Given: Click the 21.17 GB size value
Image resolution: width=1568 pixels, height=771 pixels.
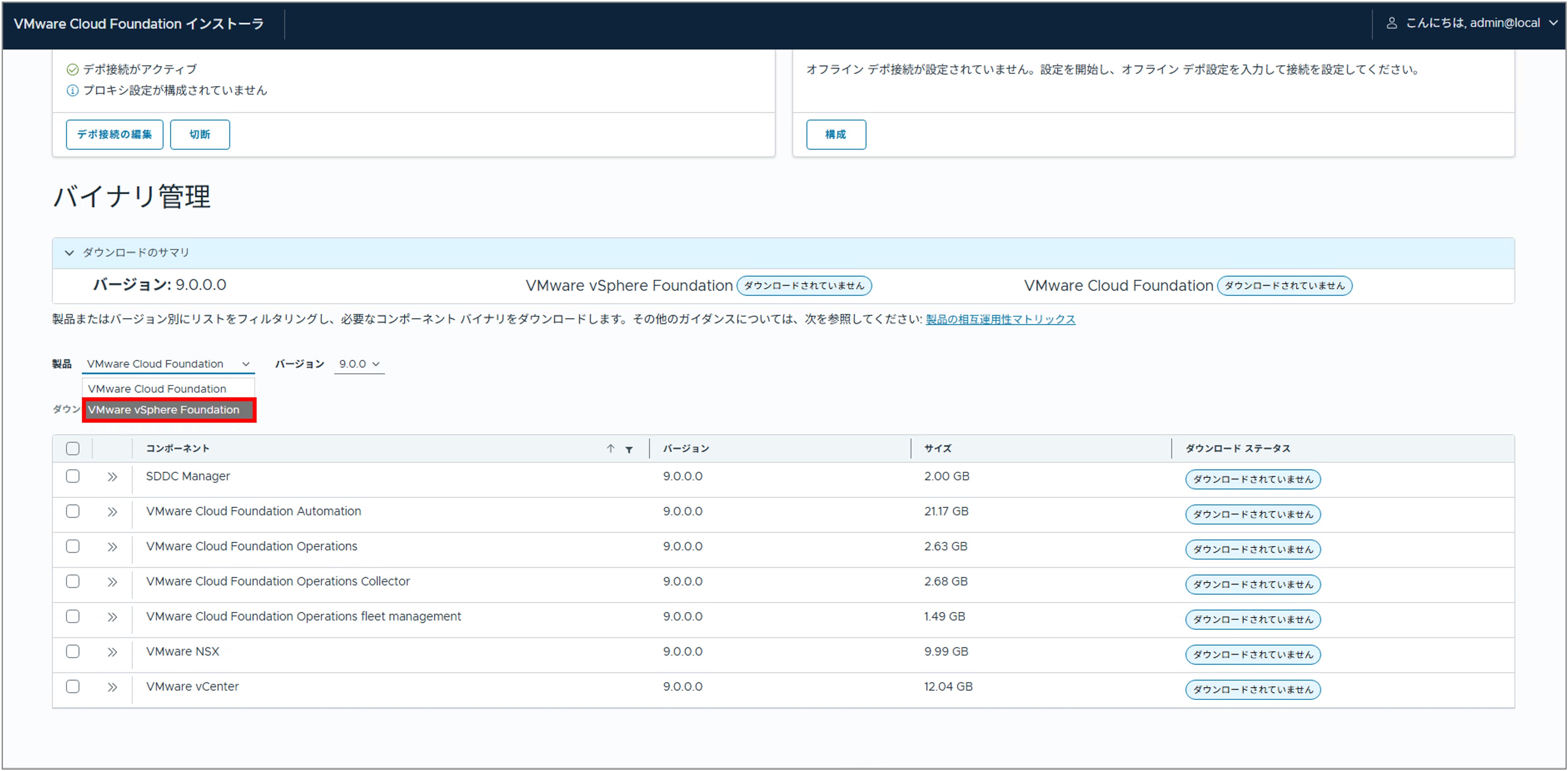Looking at the screenshot, I should pos(946,512).
